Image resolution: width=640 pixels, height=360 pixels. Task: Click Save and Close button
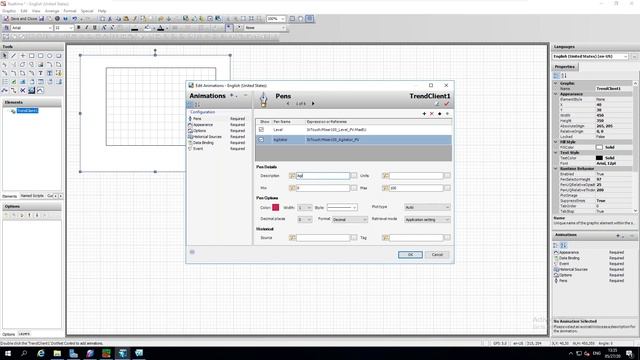20,19
